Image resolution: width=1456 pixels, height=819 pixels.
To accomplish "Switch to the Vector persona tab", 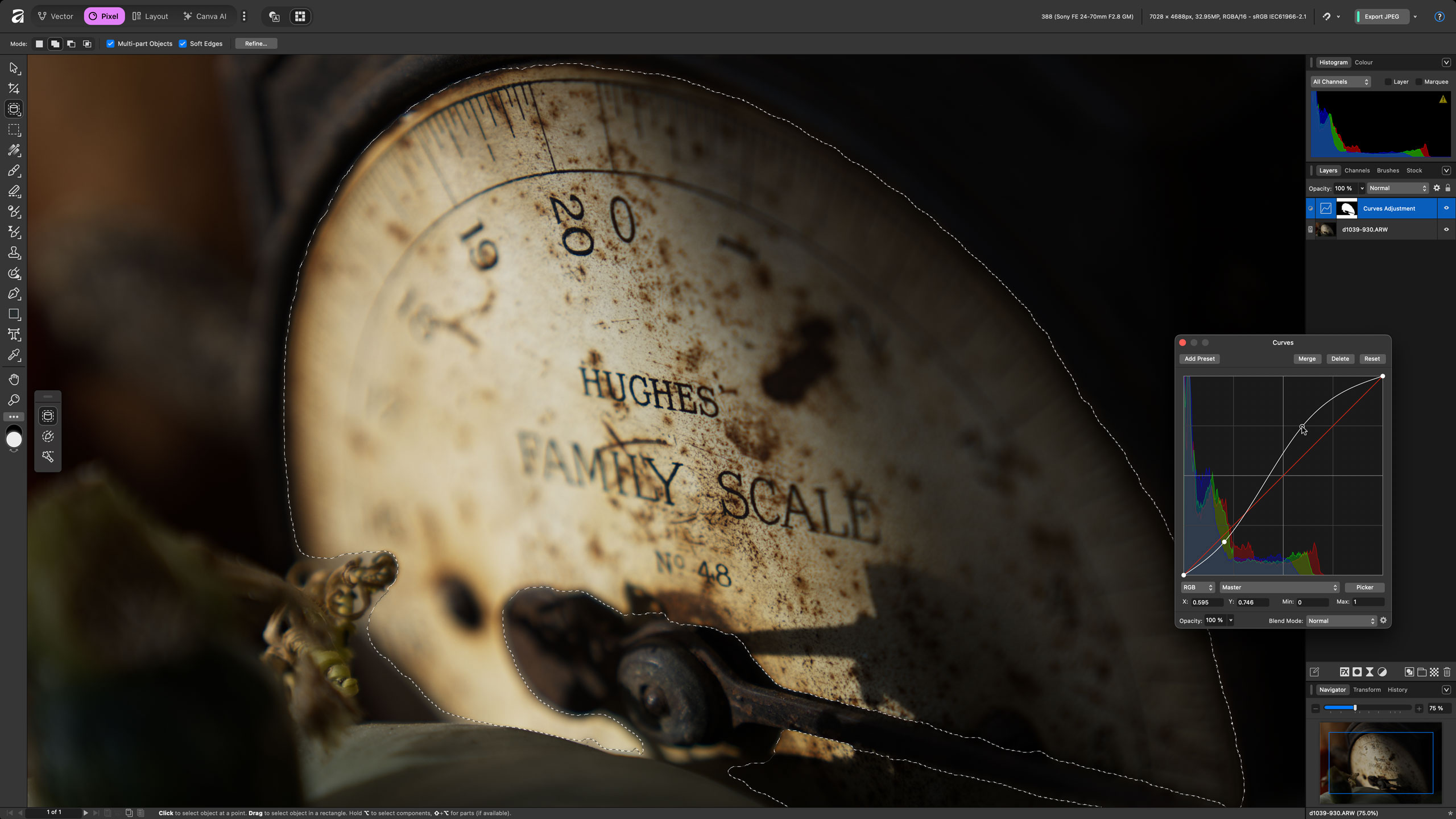I will click(x=56, y=16).
